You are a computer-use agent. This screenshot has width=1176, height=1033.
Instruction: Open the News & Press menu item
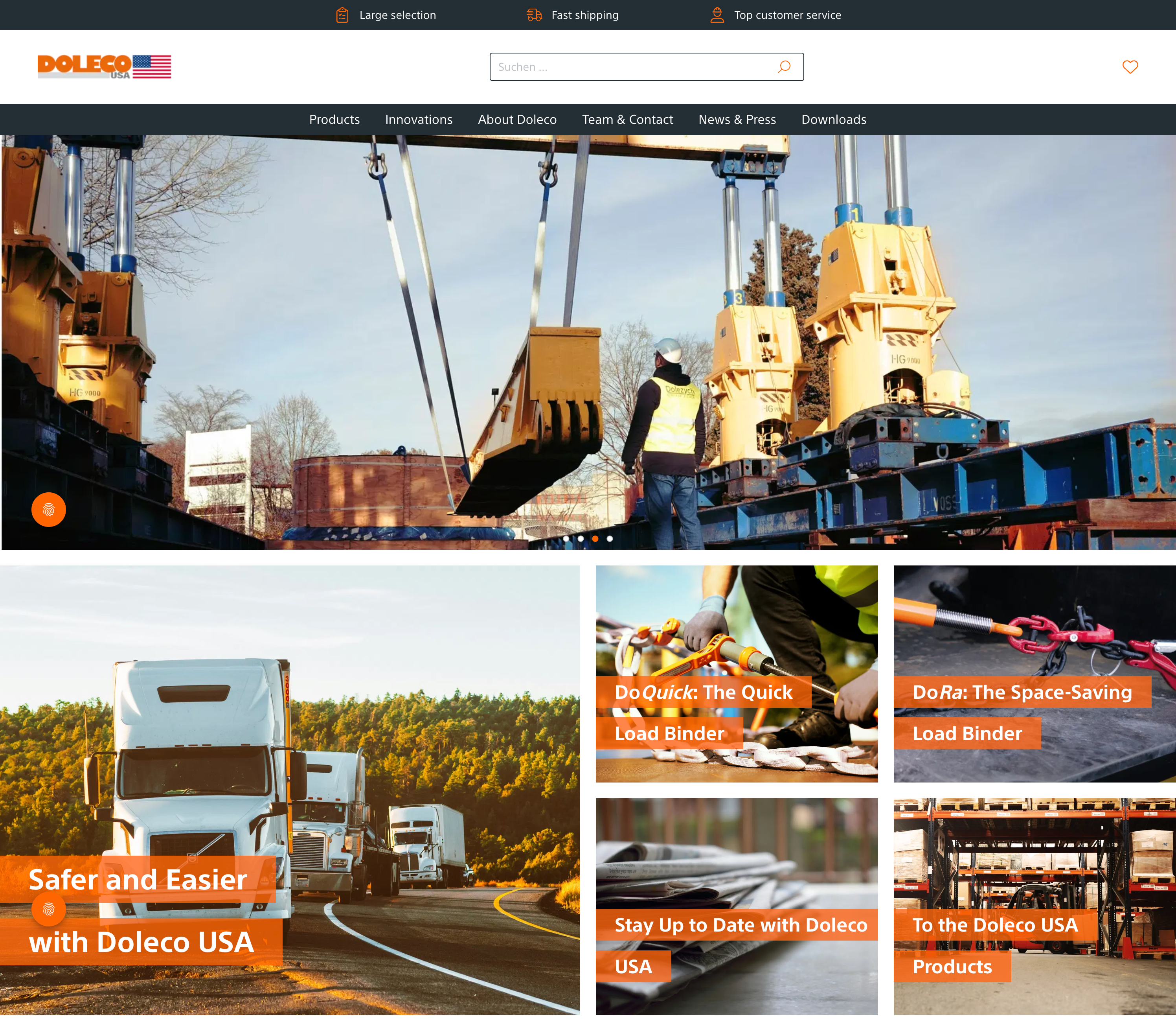tap(737, 119)
